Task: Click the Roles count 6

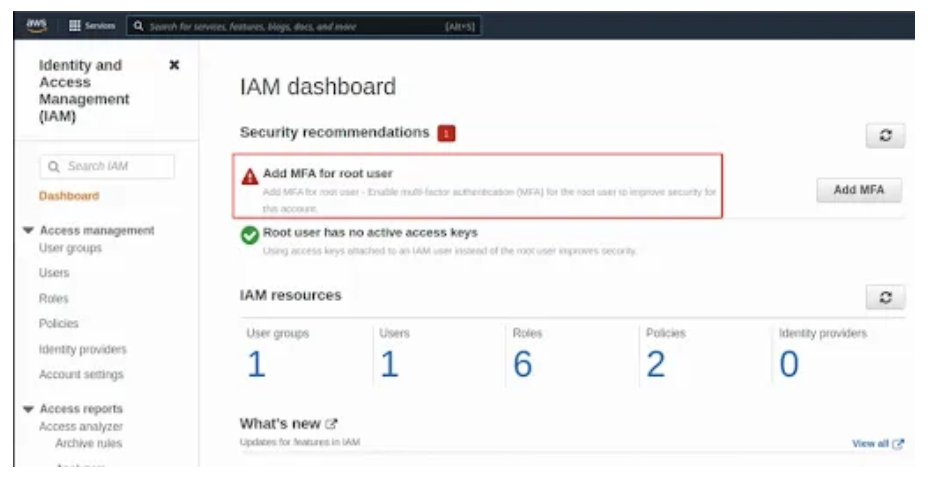Action: (523, 363)
